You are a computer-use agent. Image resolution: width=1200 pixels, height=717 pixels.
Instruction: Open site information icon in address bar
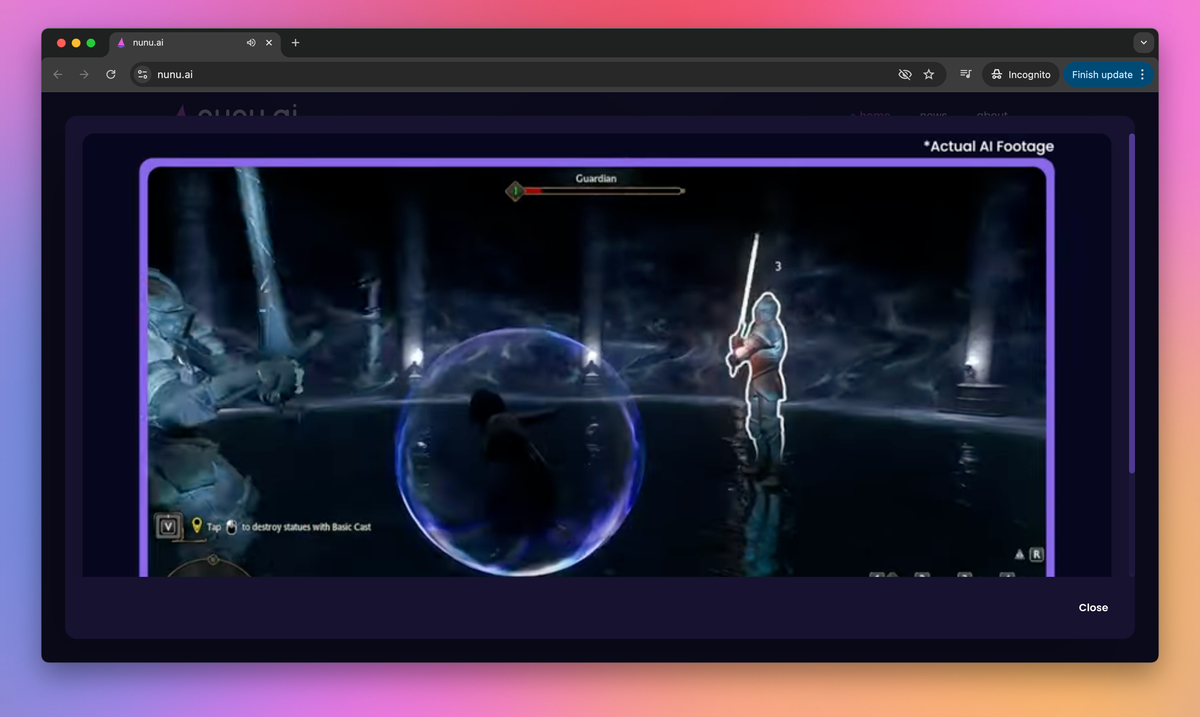pos(142,74)
